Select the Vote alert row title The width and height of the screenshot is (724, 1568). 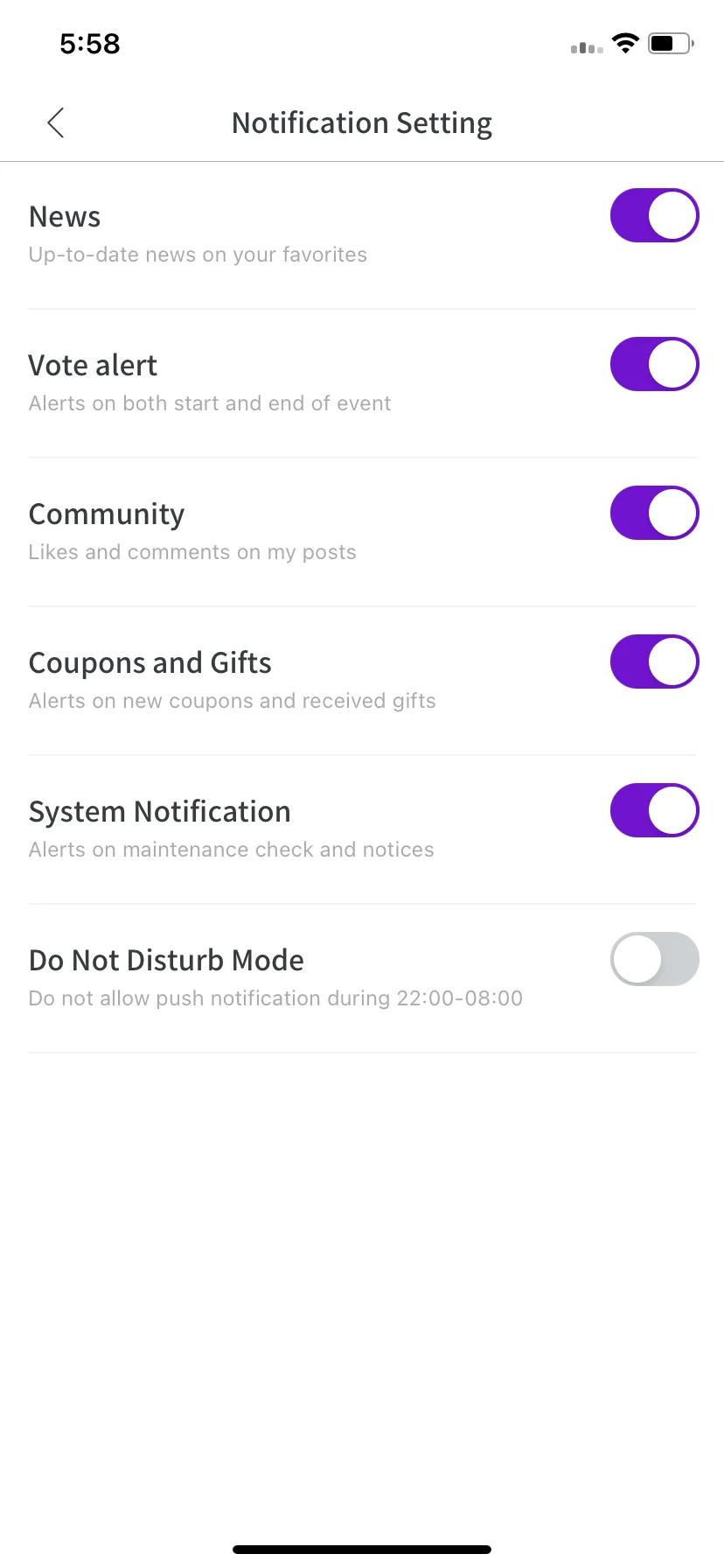click(93, 366)
